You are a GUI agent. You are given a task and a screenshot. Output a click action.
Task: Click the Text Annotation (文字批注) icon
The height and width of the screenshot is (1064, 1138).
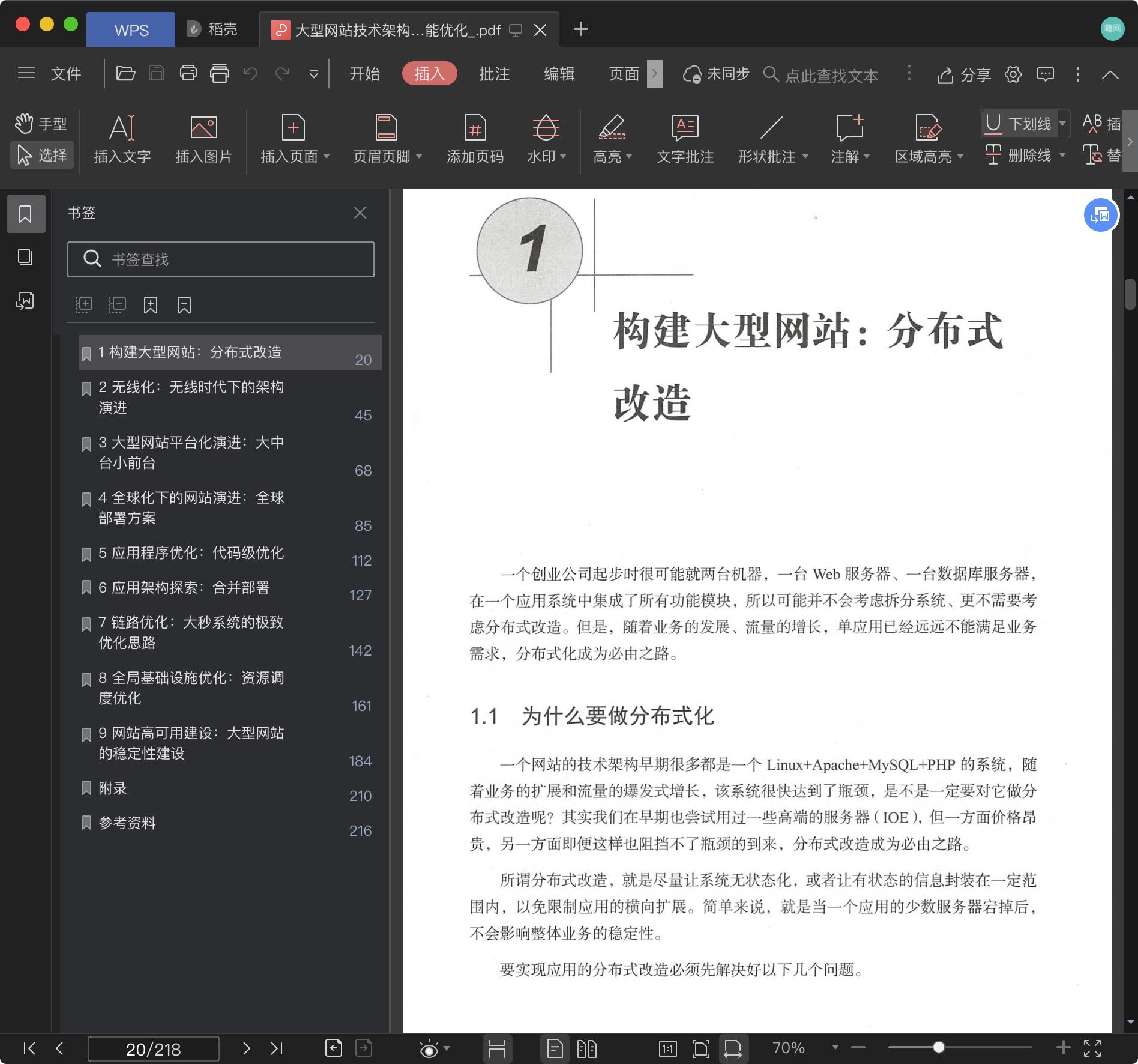click(x=685, y=127)
